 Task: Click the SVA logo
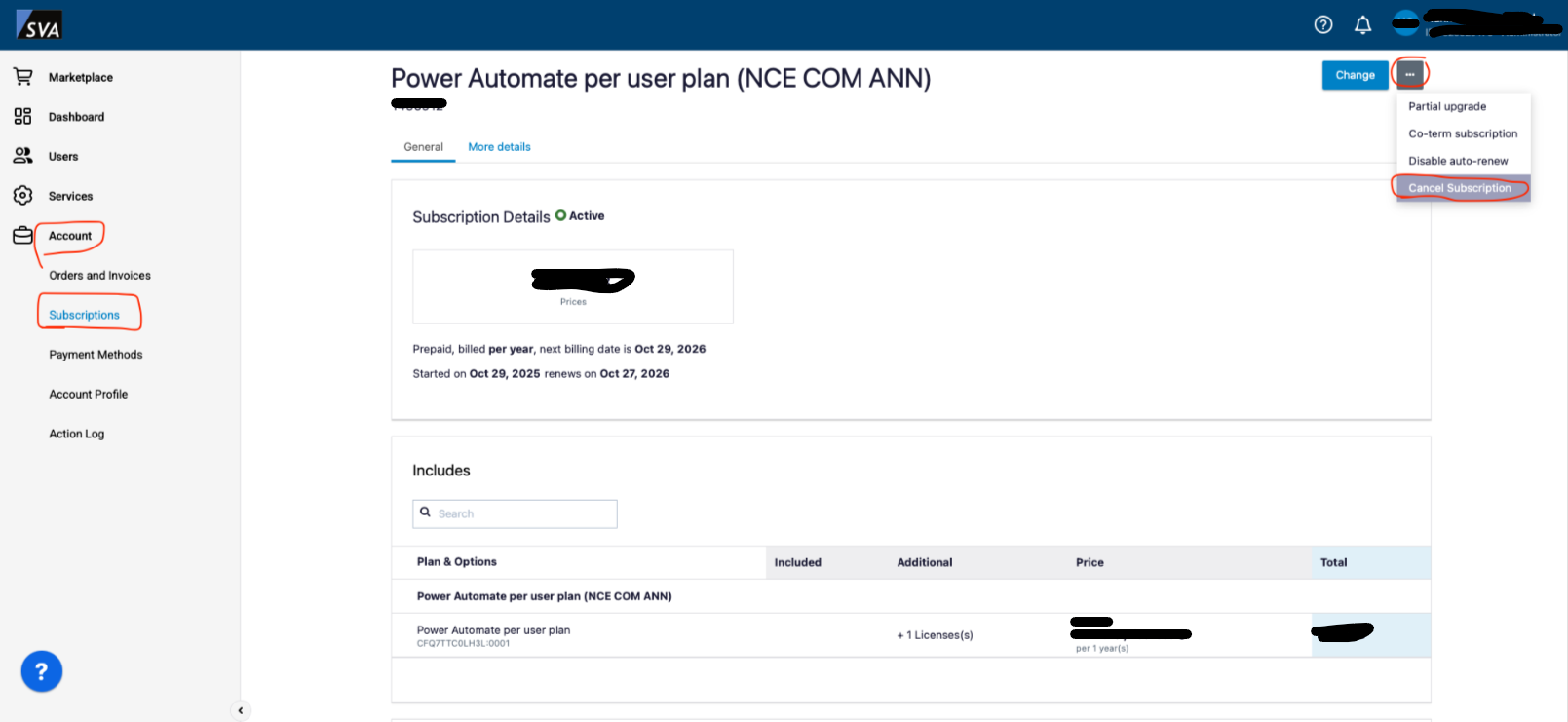point(39,25)
